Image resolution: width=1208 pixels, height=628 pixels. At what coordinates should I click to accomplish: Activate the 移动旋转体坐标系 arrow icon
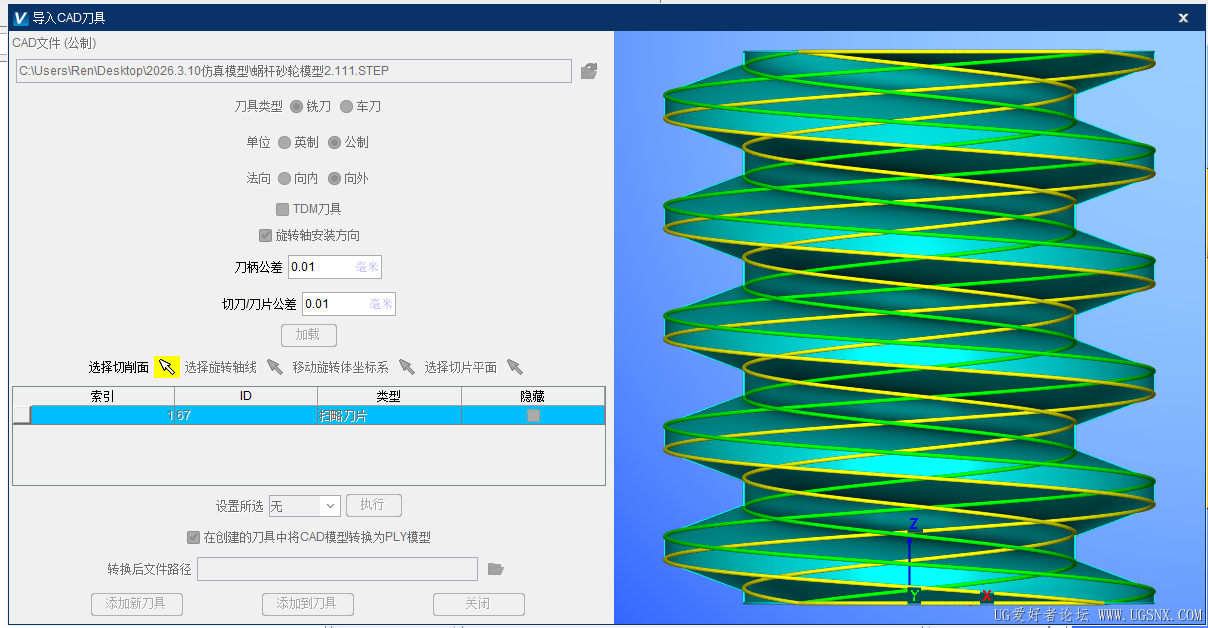pos(406,367)
